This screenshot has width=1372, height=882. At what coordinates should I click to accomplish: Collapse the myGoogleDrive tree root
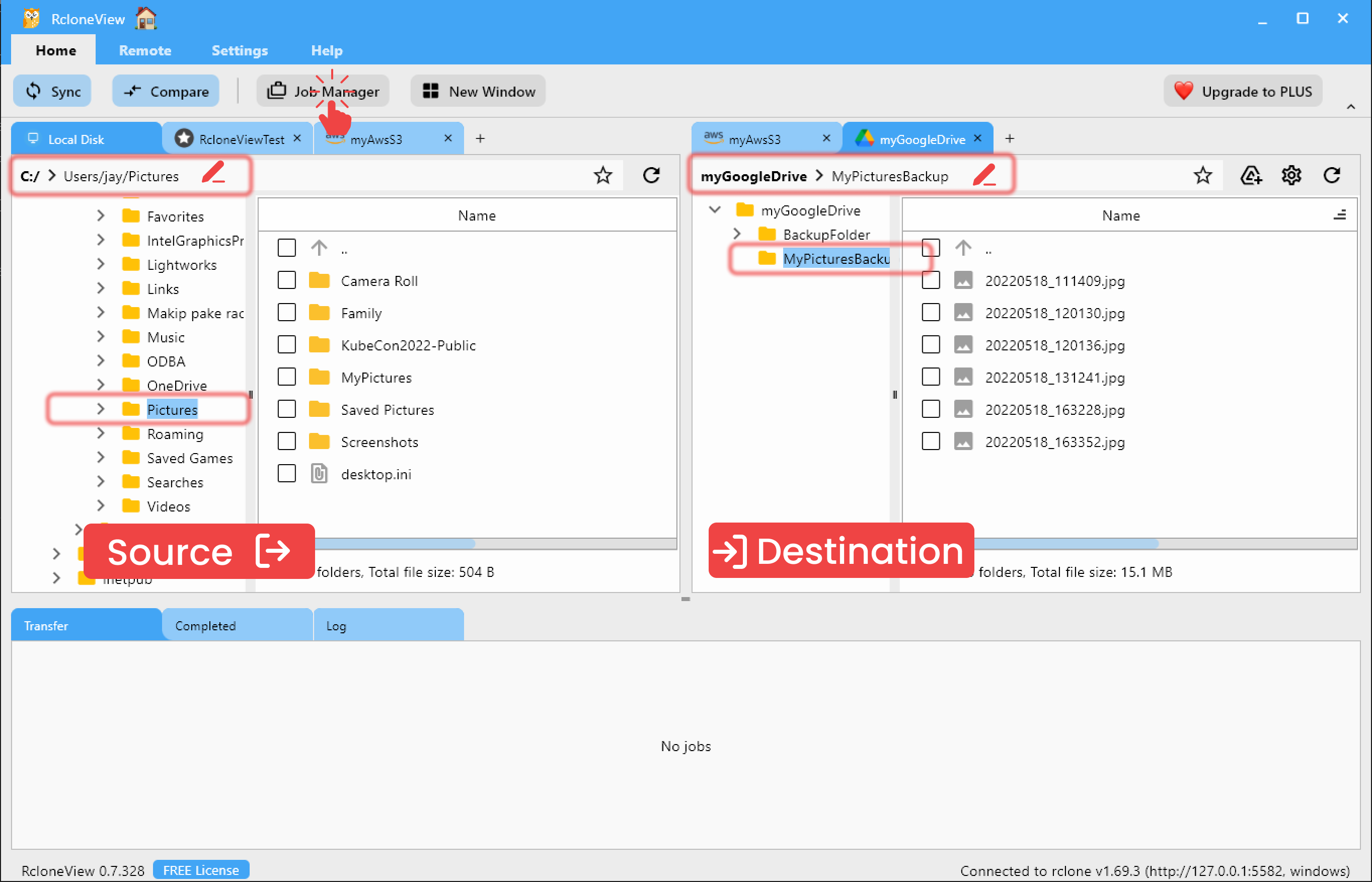[715, 209]
